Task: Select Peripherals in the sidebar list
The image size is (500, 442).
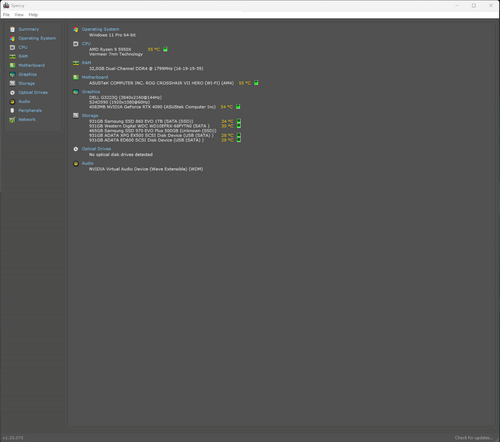Action: [30, 110]
